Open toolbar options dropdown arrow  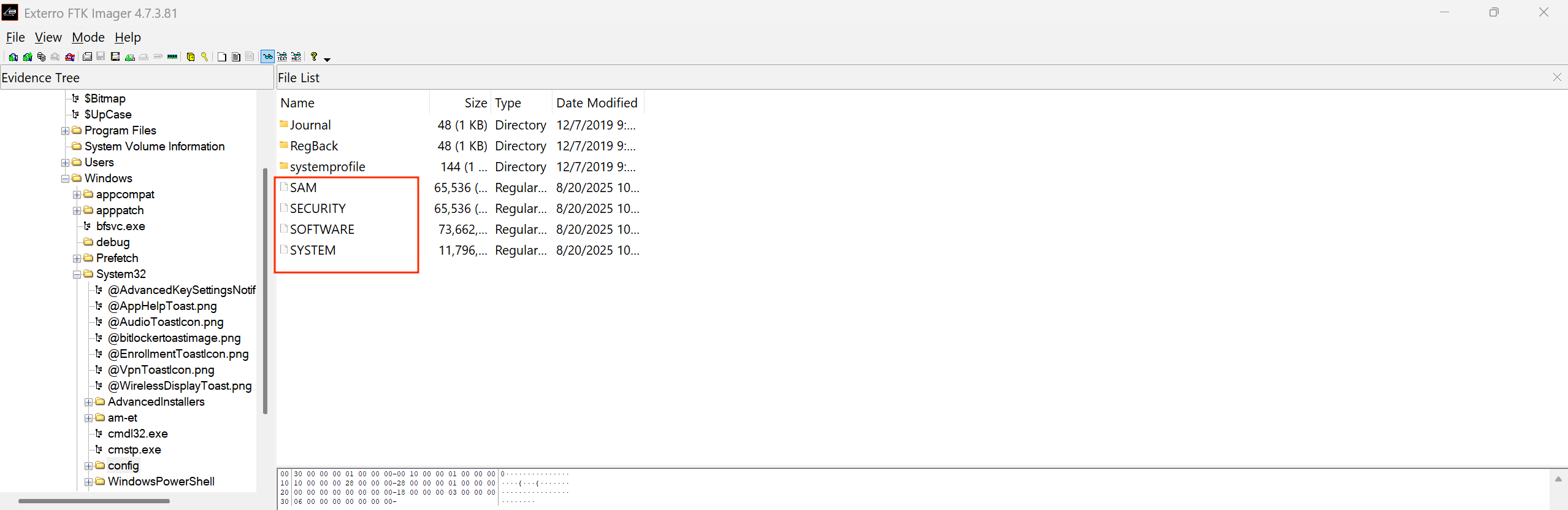pos(327,60)
